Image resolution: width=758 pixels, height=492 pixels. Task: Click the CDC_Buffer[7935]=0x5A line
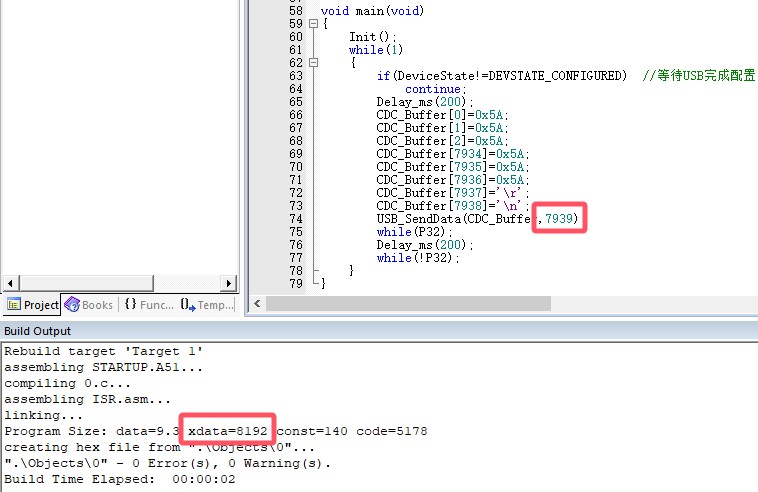pos(453,167)
